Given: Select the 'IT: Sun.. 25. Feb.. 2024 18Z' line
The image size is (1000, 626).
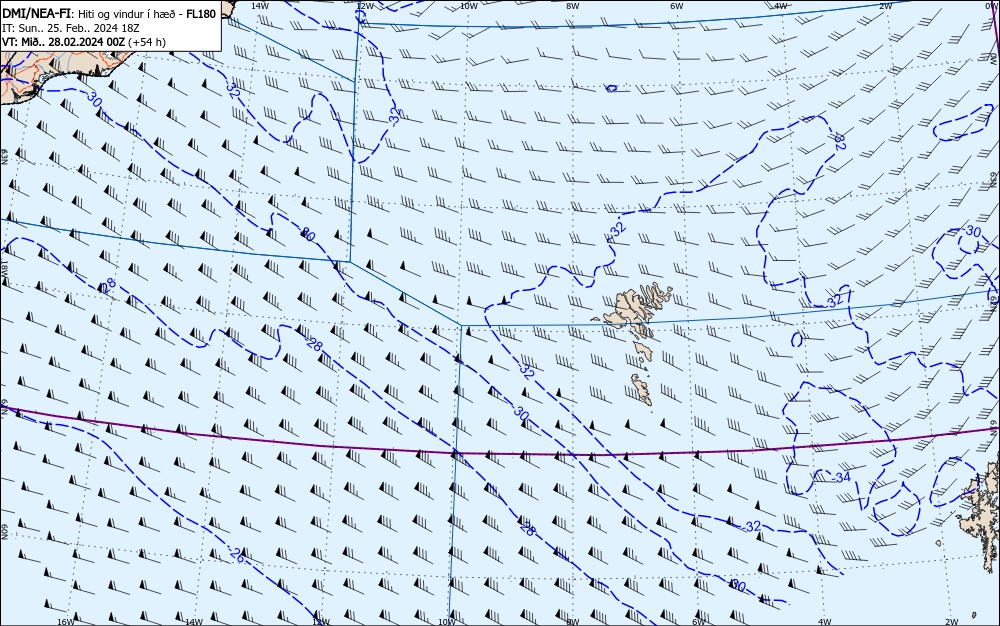Looking at the screenshot, I should pyautogui.click(x=70, y=28).
